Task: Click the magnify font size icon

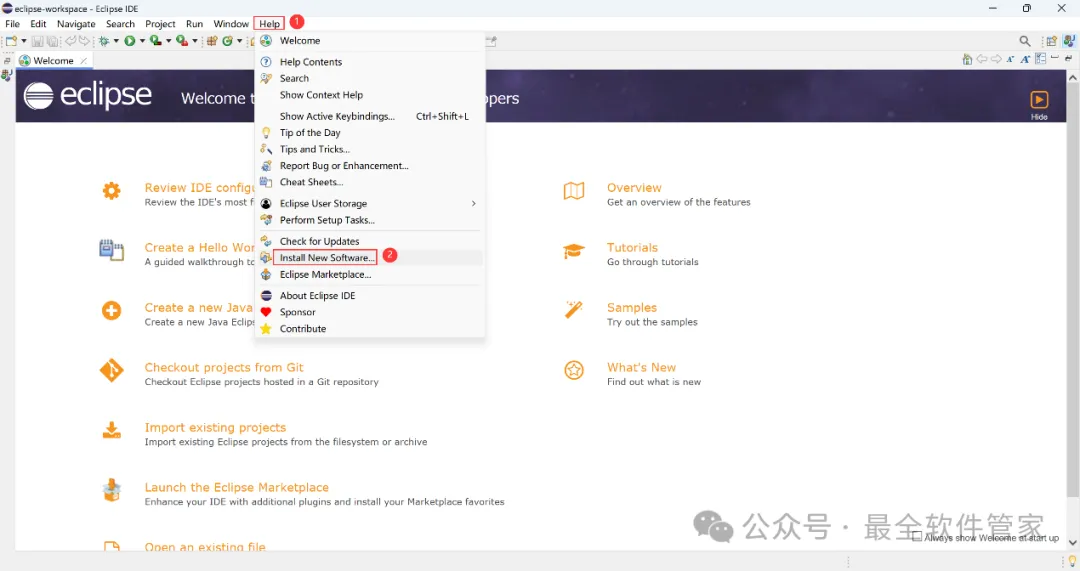Action: click(x=1025, y=59)
